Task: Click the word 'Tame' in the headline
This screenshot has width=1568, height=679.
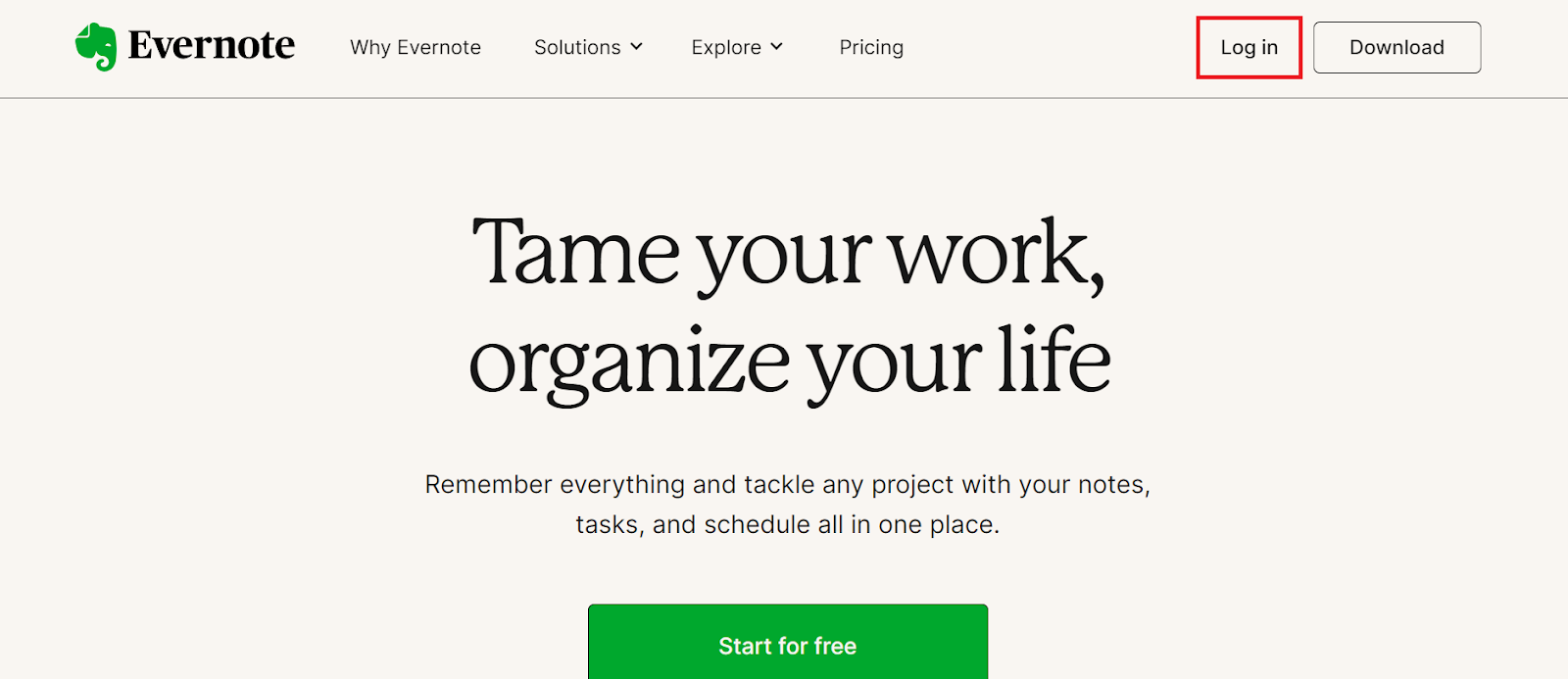Action: pos(575,252)
